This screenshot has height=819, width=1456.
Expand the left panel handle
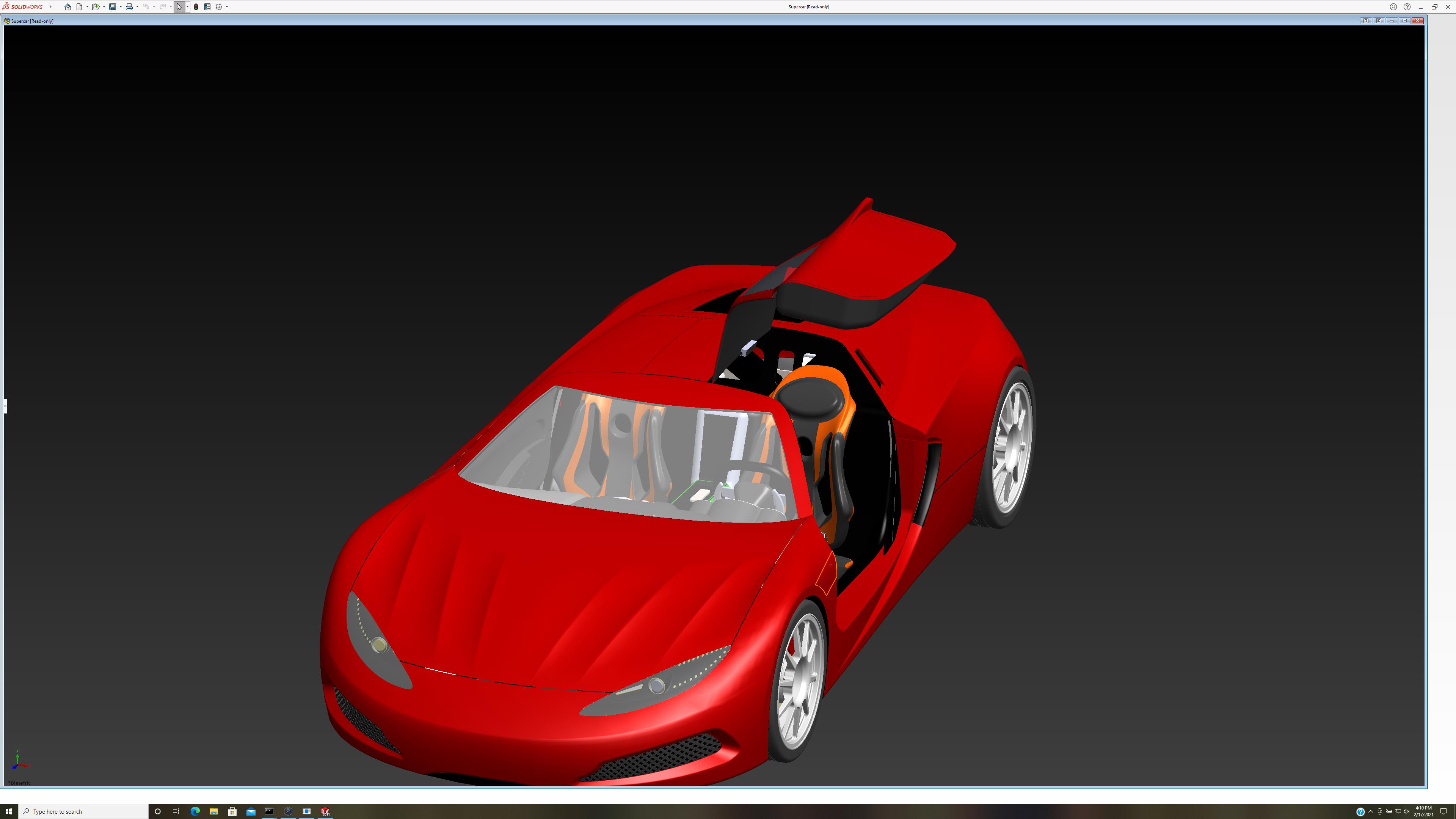5,406
